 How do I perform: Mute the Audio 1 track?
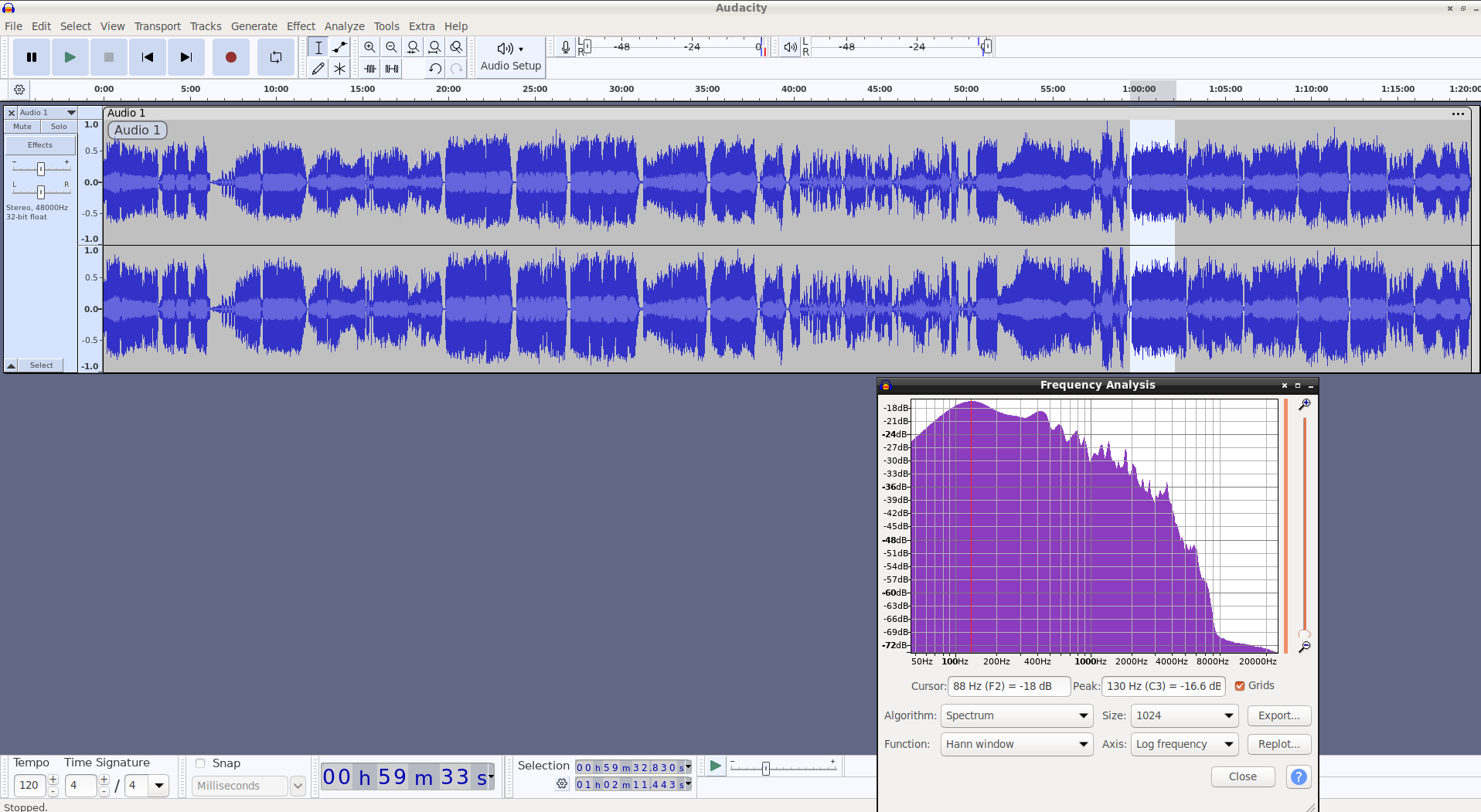click(x=22, y=127)
